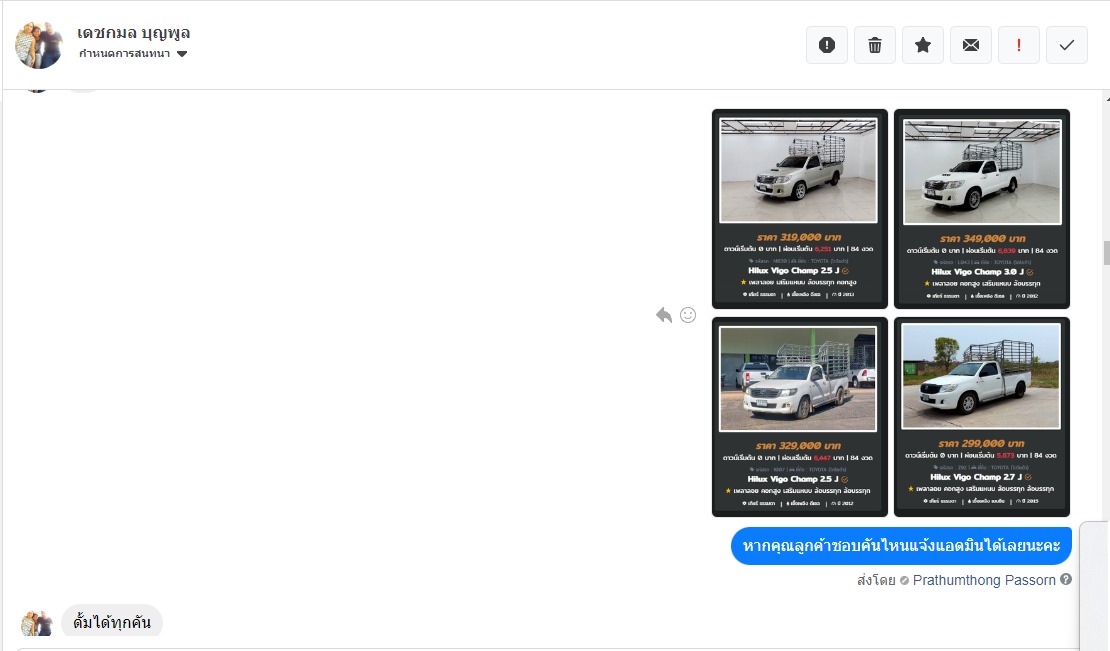Open customer avatar beside last message
This screenshot has height=651, width=1110.
coord(37,623)
